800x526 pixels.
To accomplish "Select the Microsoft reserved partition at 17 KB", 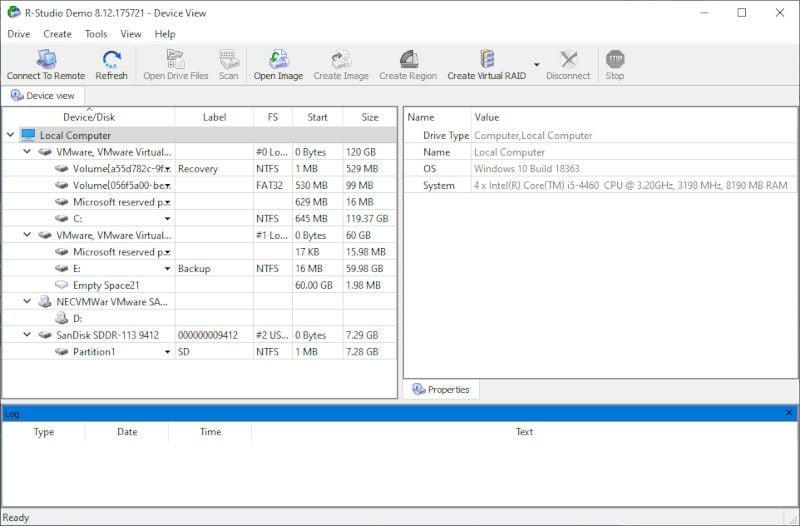I will (199, 252).
